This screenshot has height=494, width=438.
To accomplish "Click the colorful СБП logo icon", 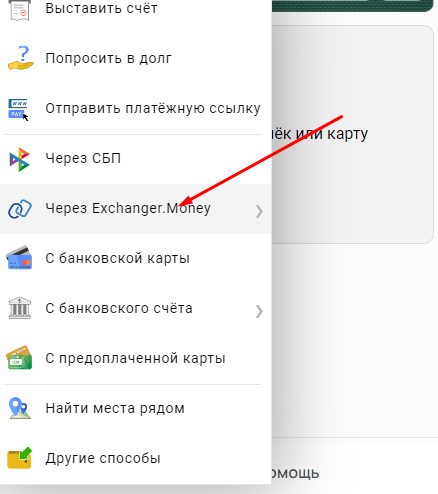I will pos(19,159).
